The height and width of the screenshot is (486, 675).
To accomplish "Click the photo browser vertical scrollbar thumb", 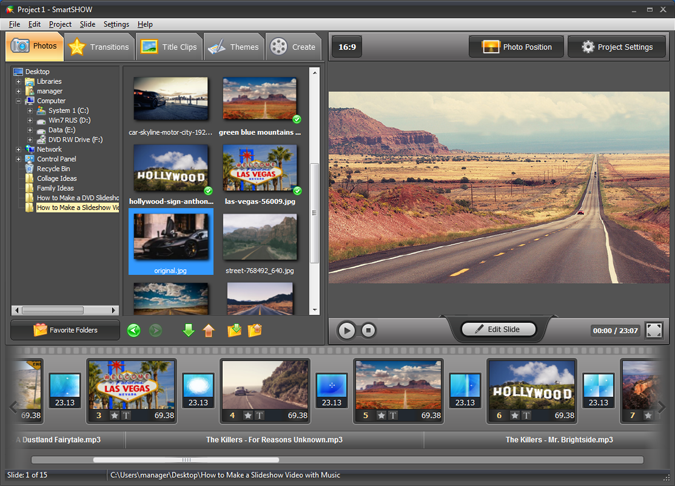I will 315,213.
